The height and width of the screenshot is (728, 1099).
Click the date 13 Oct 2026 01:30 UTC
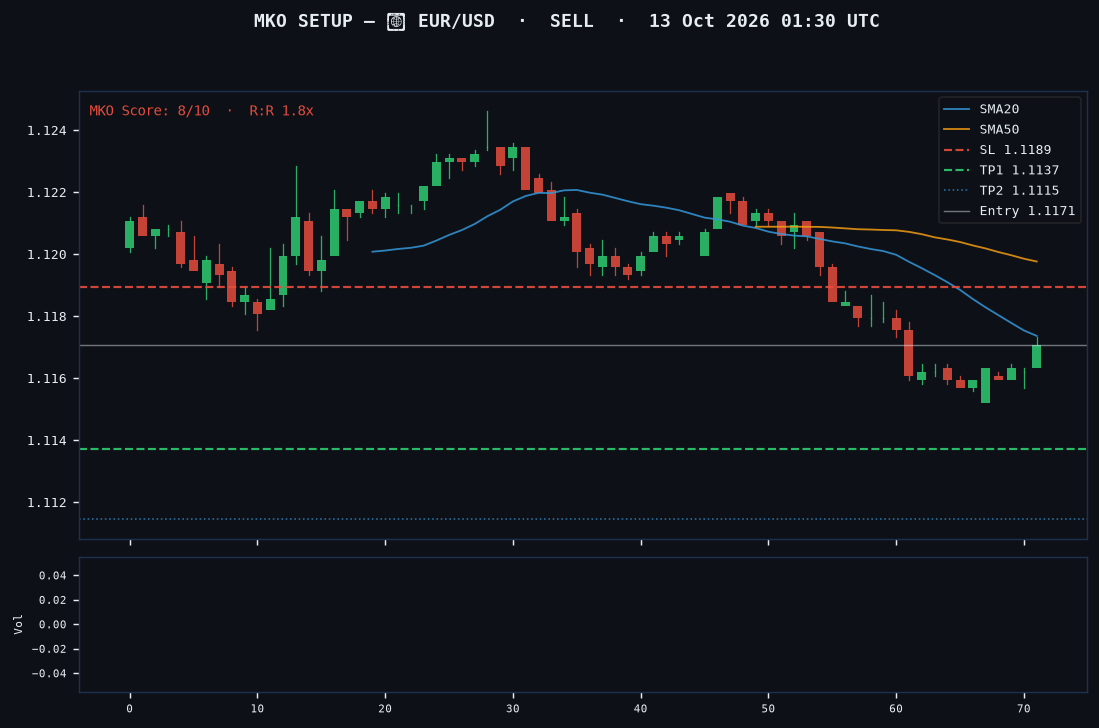pos(764,21)
